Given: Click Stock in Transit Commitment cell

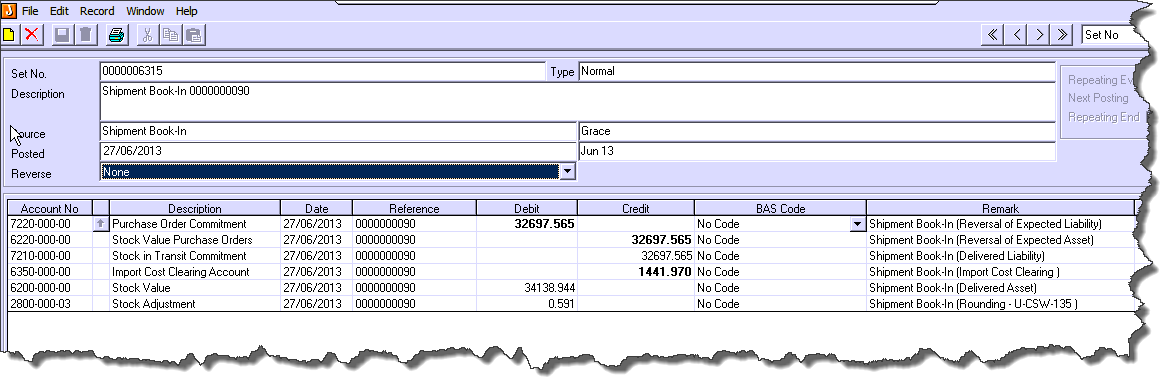Looking at the screenshot, I should (x=195, y=256).
